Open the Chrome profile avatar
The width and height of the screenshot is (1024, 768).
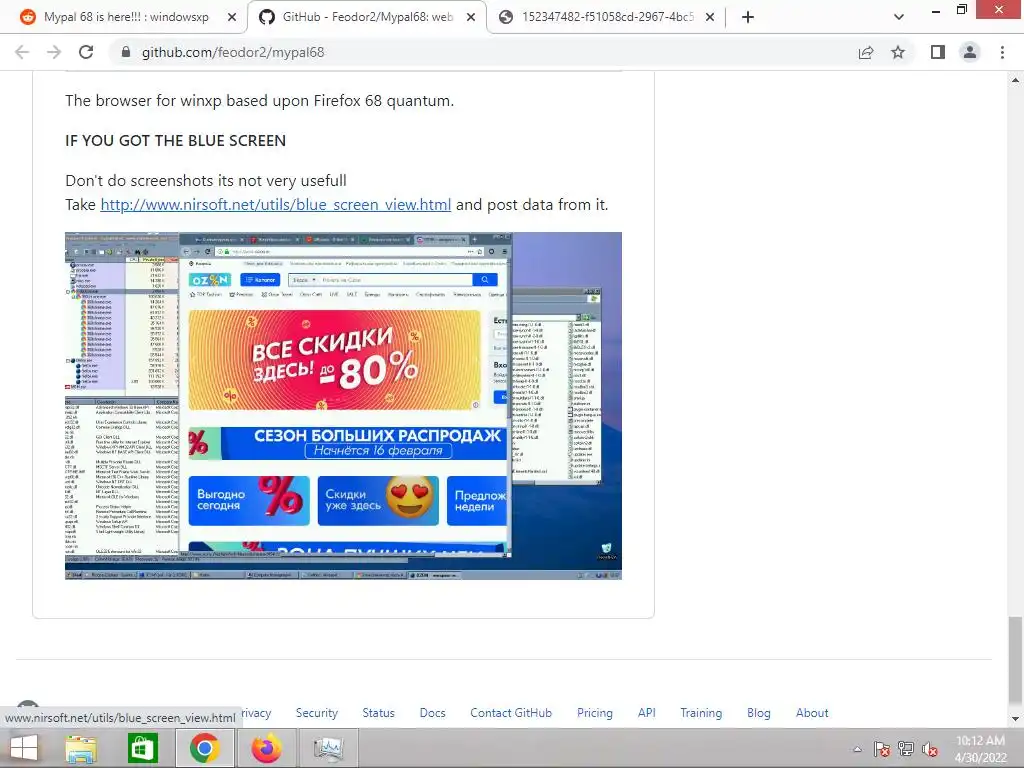tap(970, 52)
